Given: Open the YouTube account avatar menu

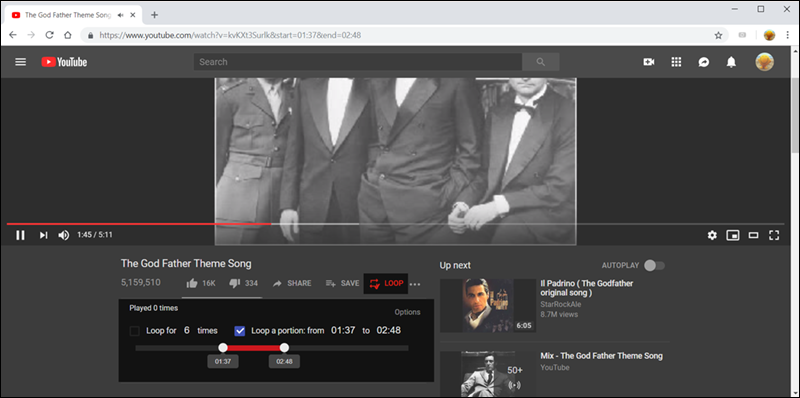Looking at the screenshot, I should (x=764, y=62).
